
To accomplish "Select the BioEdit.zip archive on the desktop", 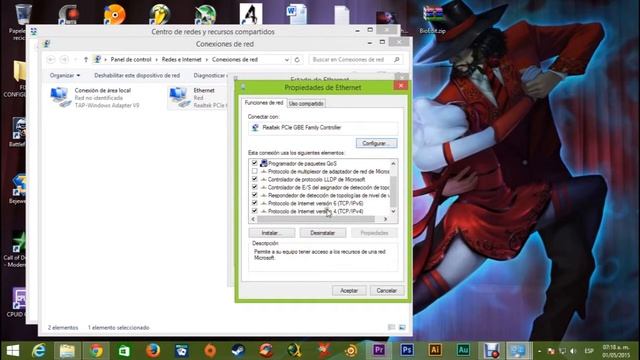I will coord(433,20).
